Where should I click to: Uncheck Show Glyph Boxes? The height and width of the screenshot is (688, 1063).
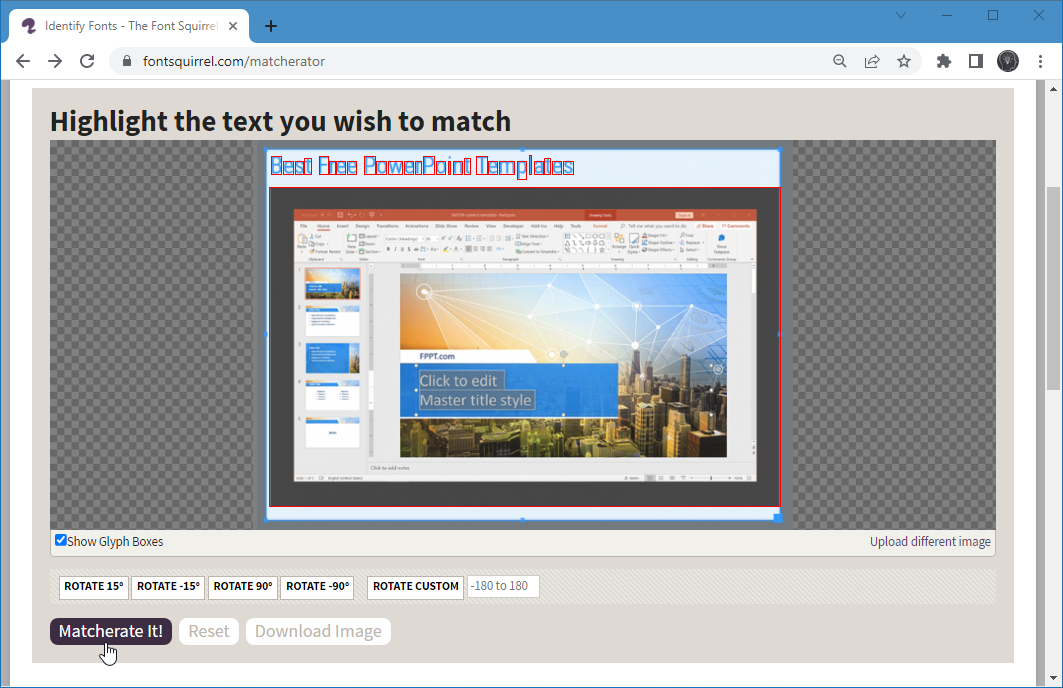point(61,540)
